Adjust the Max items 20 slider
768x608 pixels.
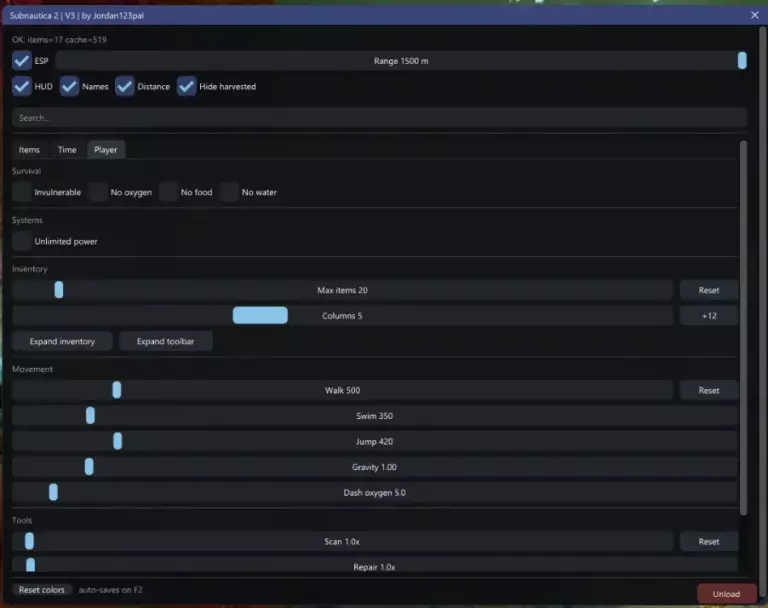pos(342,290)
